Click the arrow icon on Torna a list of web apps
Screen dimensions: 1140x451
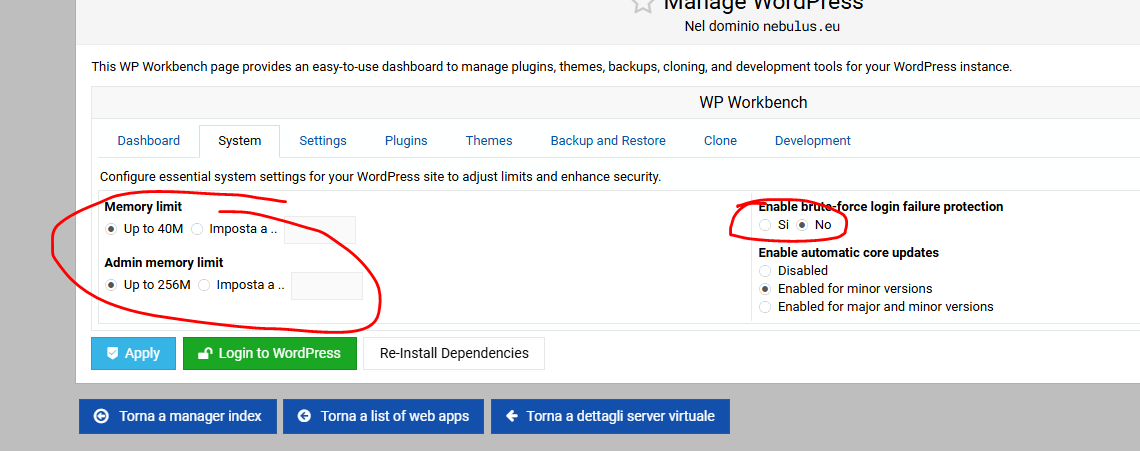pos(303,416)
